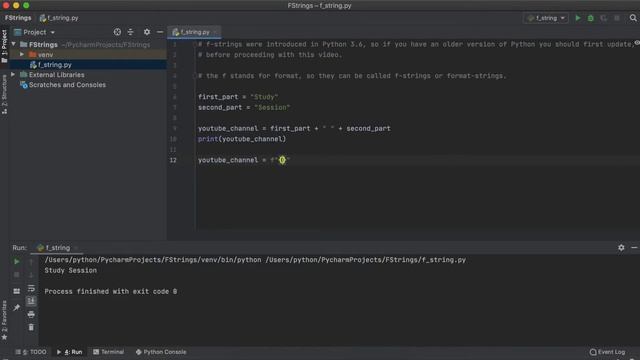The image size is (640, 360).
Task: Open the Python Console tool window
Action: click(161, 352)
